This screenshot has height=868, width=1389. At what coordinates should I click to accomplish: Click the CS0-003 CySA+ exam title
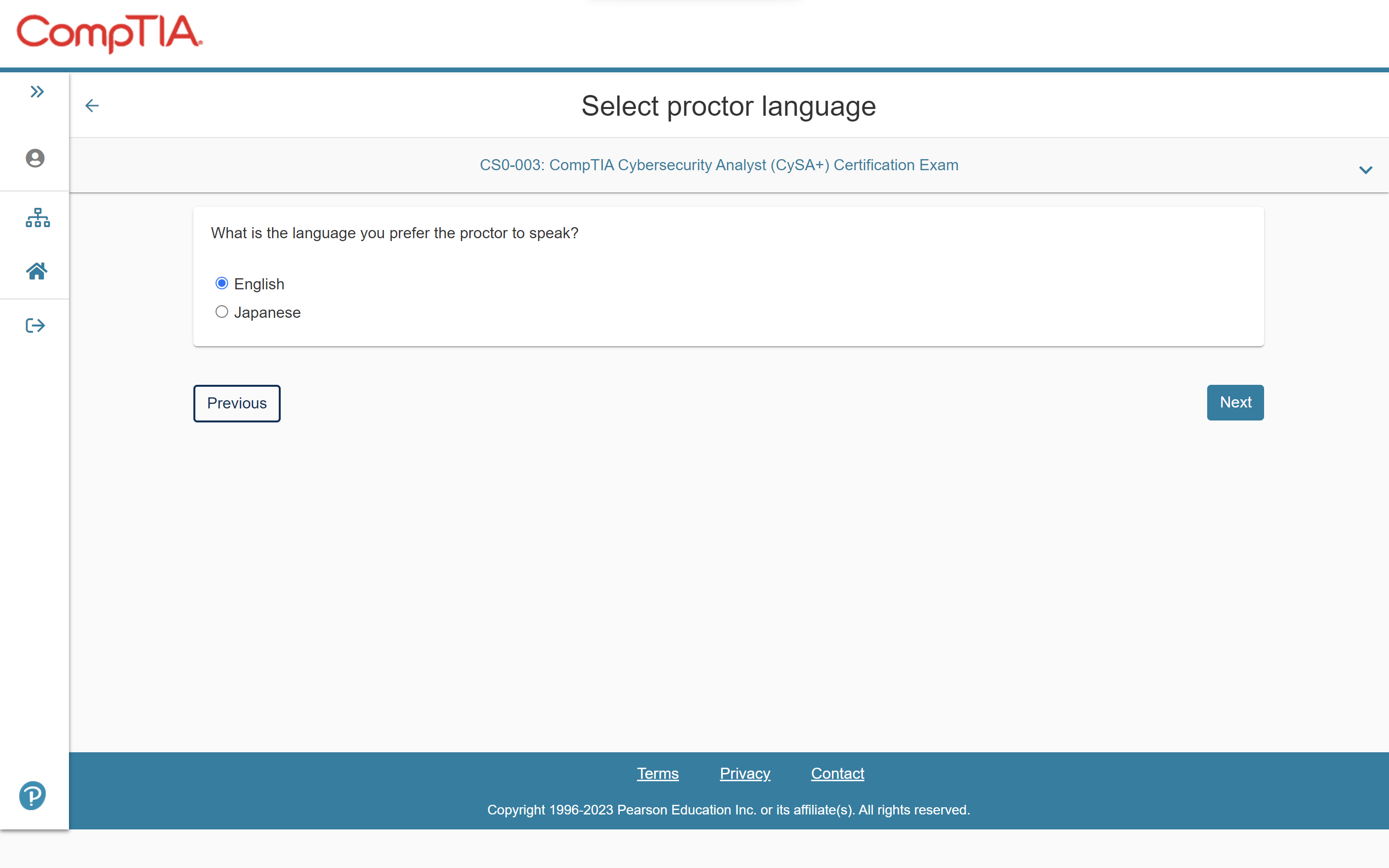(x=719, y=165)
